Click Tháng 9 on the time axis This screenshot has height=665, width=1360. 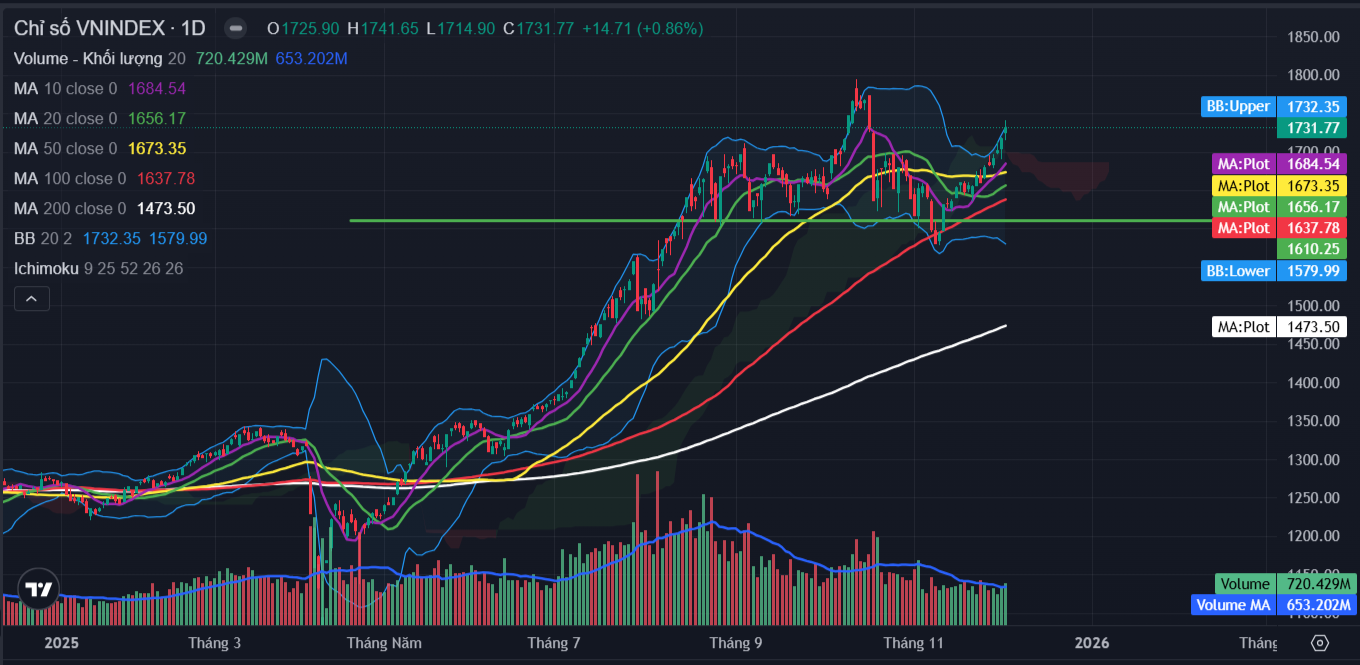[x=736, y=643]
